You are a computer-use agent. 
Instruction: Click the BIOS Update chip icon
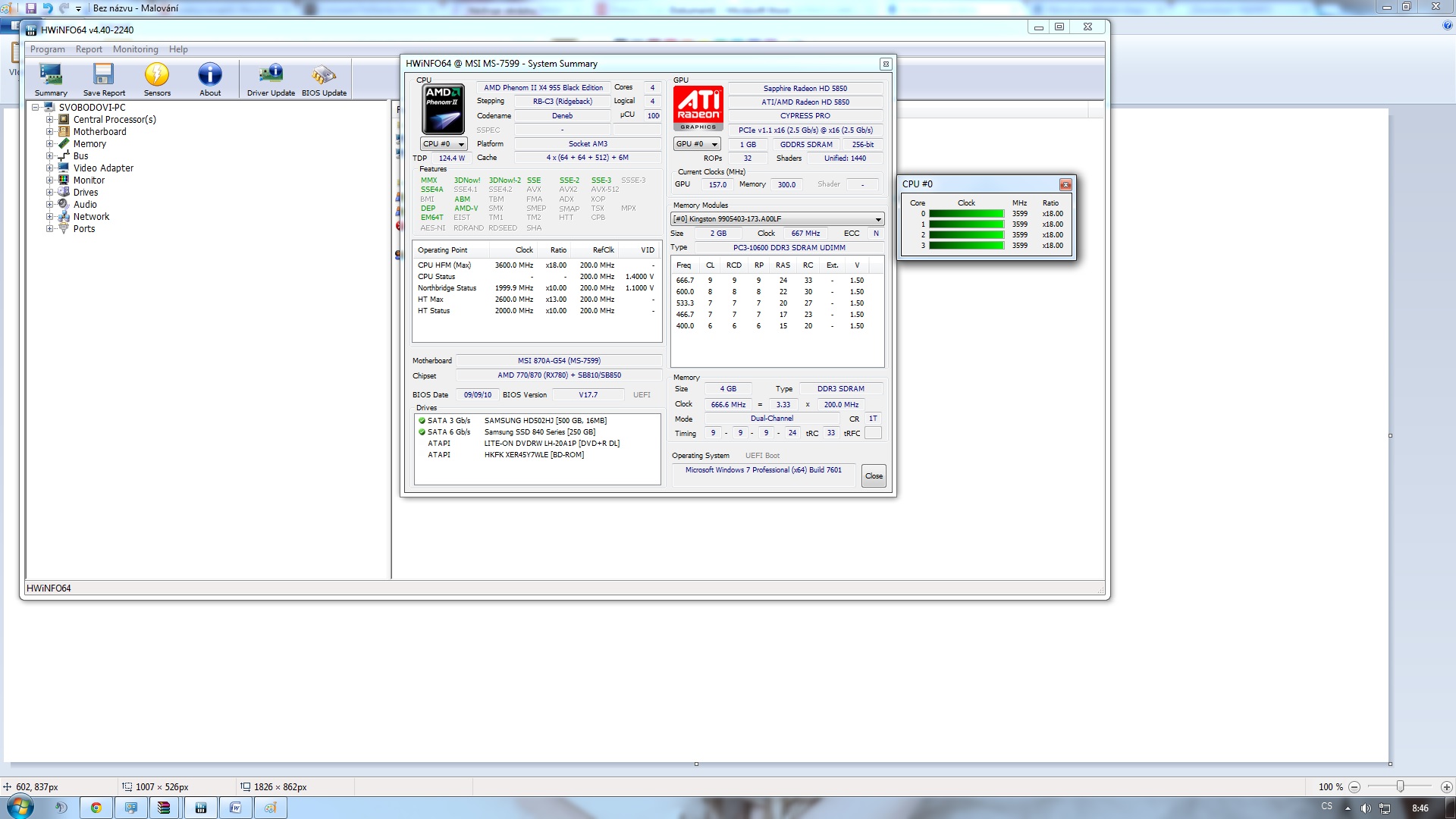coord(324,80)
